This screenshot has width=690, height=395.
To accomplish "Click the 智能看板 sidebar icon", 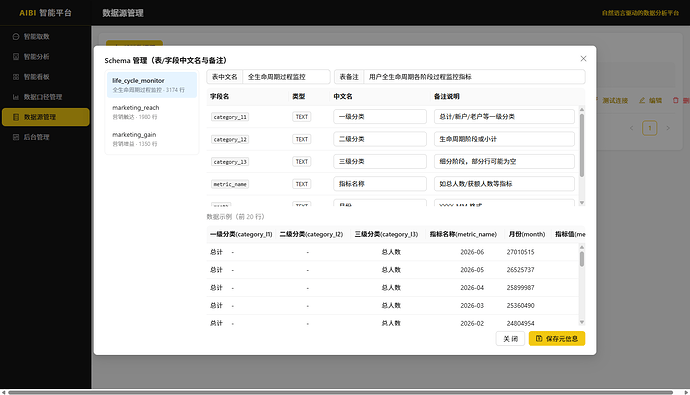I will pos(16,77).
